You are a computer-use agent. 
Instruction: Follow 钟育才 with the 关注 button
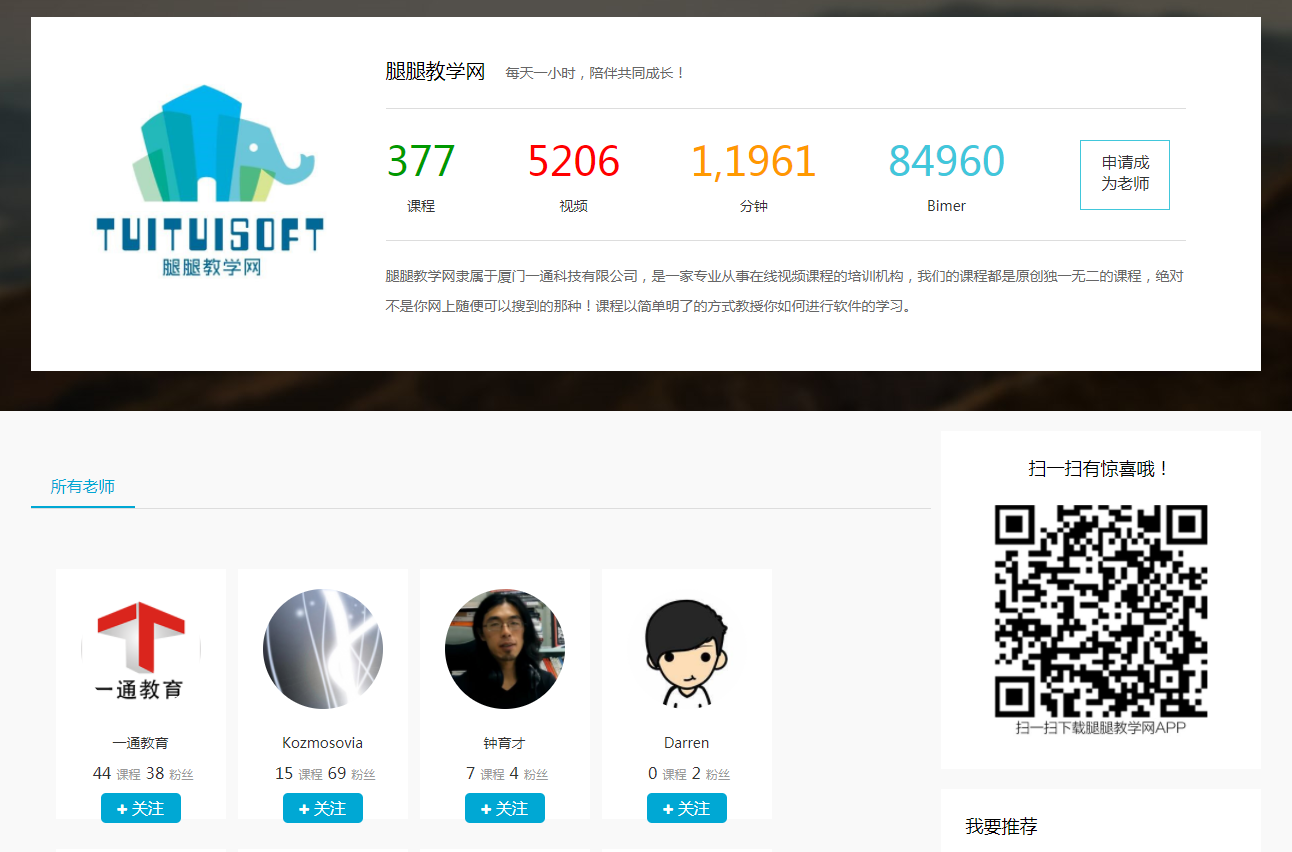click(505, 808)
